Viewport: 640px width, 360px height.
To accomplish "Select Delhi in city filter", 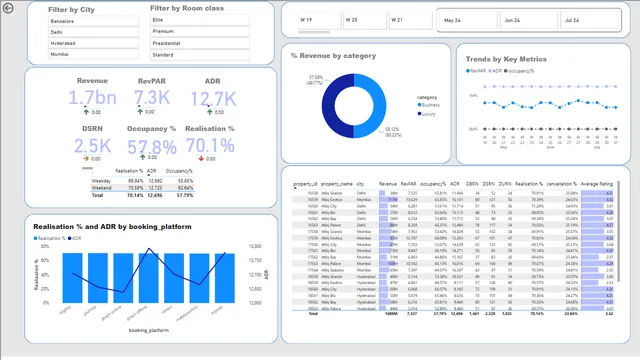I will pyautogui.click(x=93, y=32).
